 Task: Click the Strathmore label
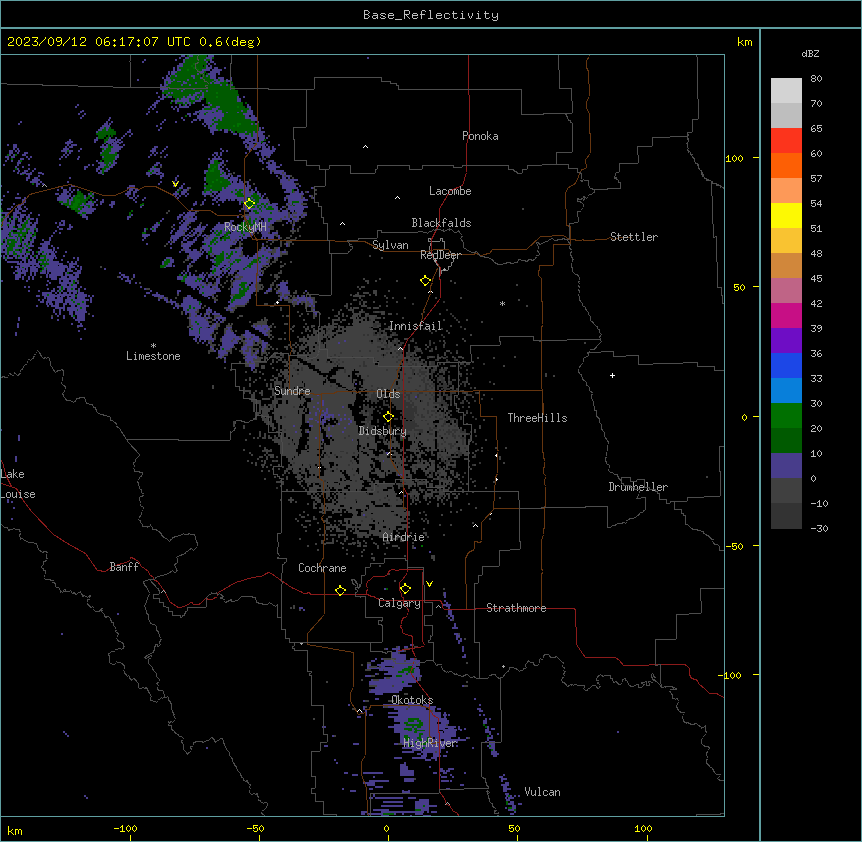pyautogui.click(x=516, y=608)
